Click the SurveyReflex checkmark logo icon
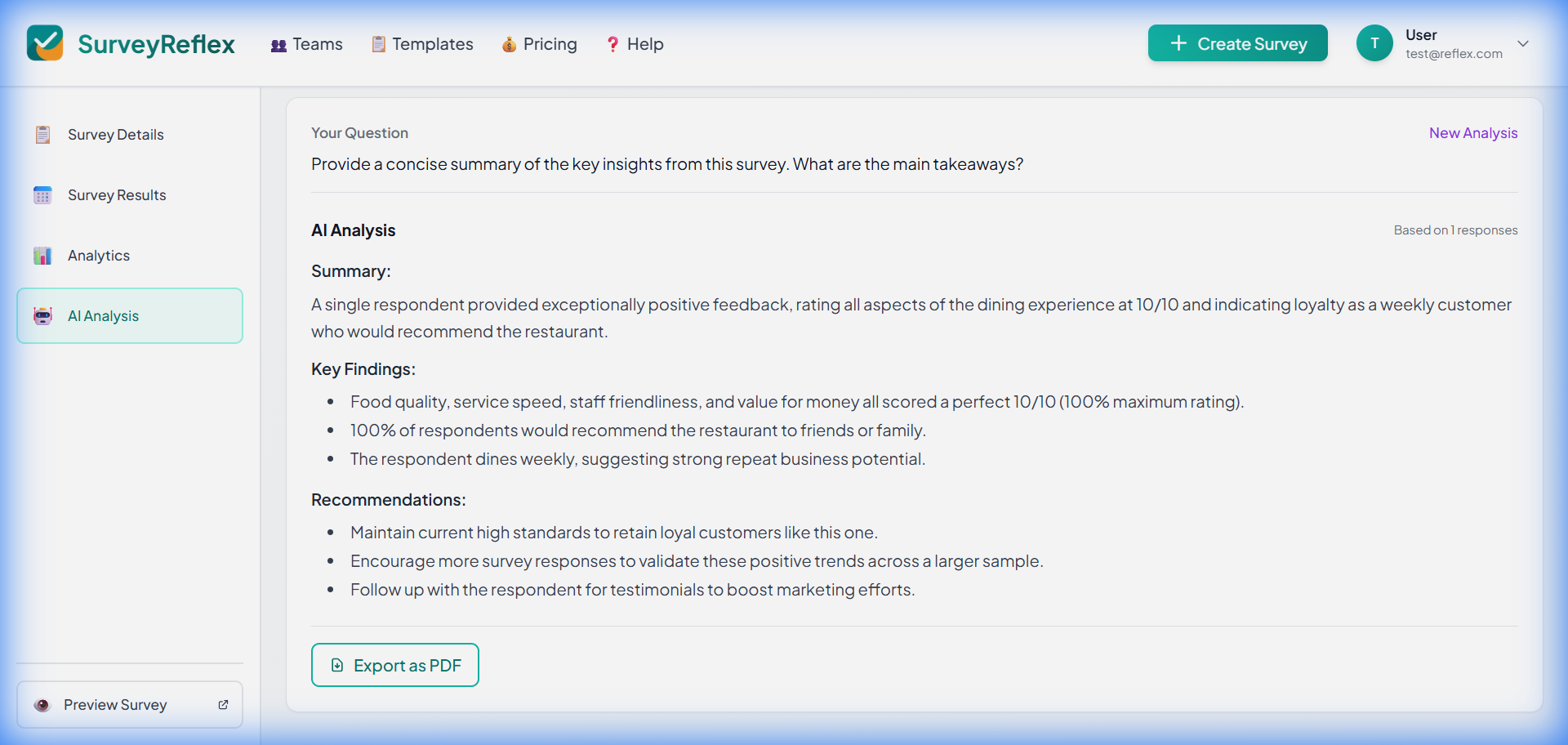The width and height of the screenshot is (1568, 745). coord(45,43)
